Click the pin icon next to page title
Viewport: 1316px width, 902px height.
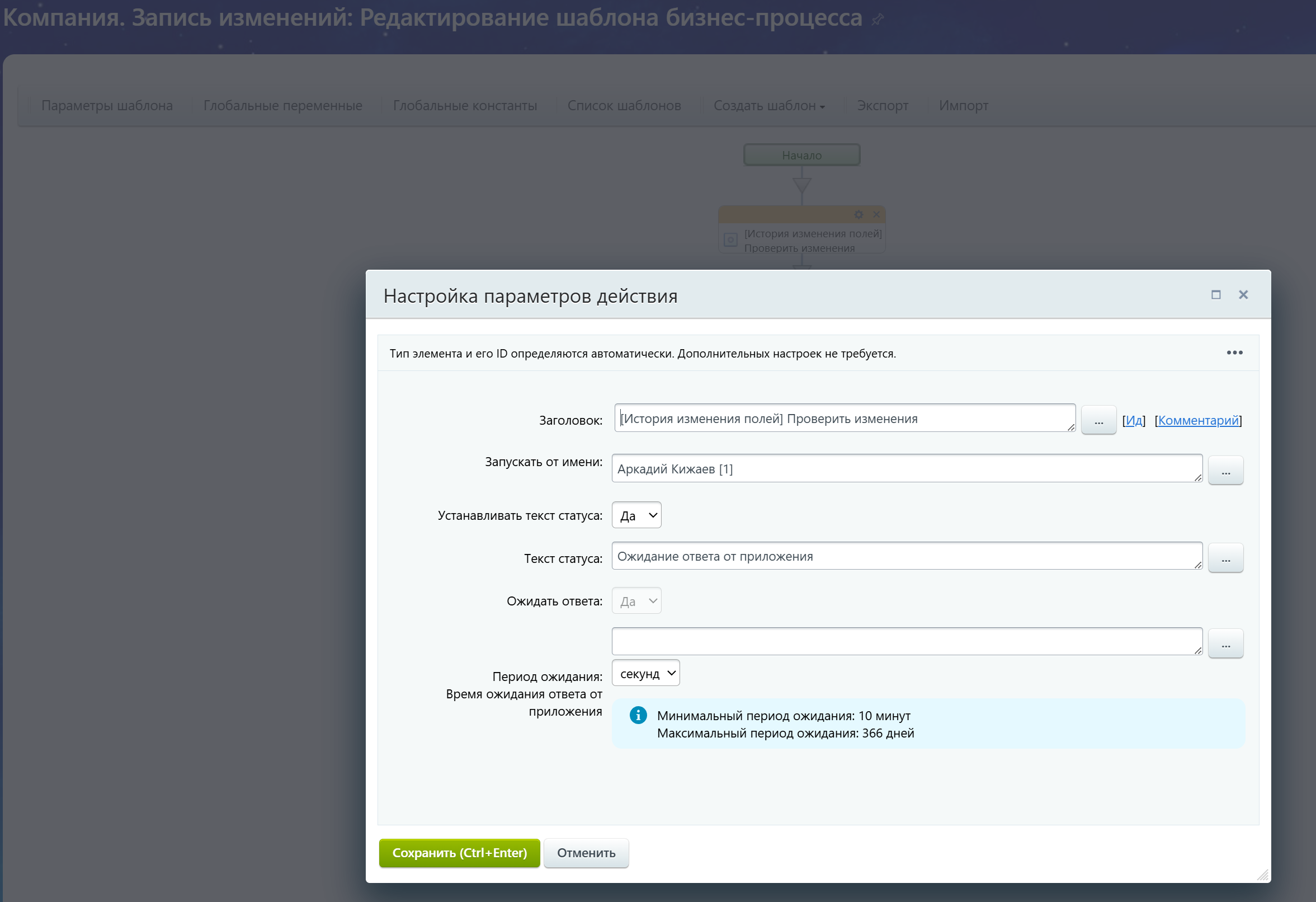pyautogui.click(x=877, y=20)
